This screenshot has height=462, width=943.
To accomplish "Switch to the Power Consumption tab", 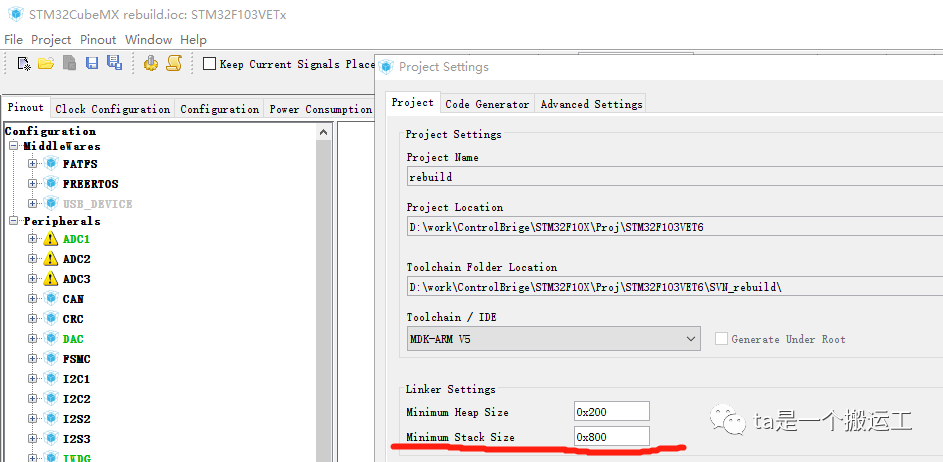I will tap(321, 109).
